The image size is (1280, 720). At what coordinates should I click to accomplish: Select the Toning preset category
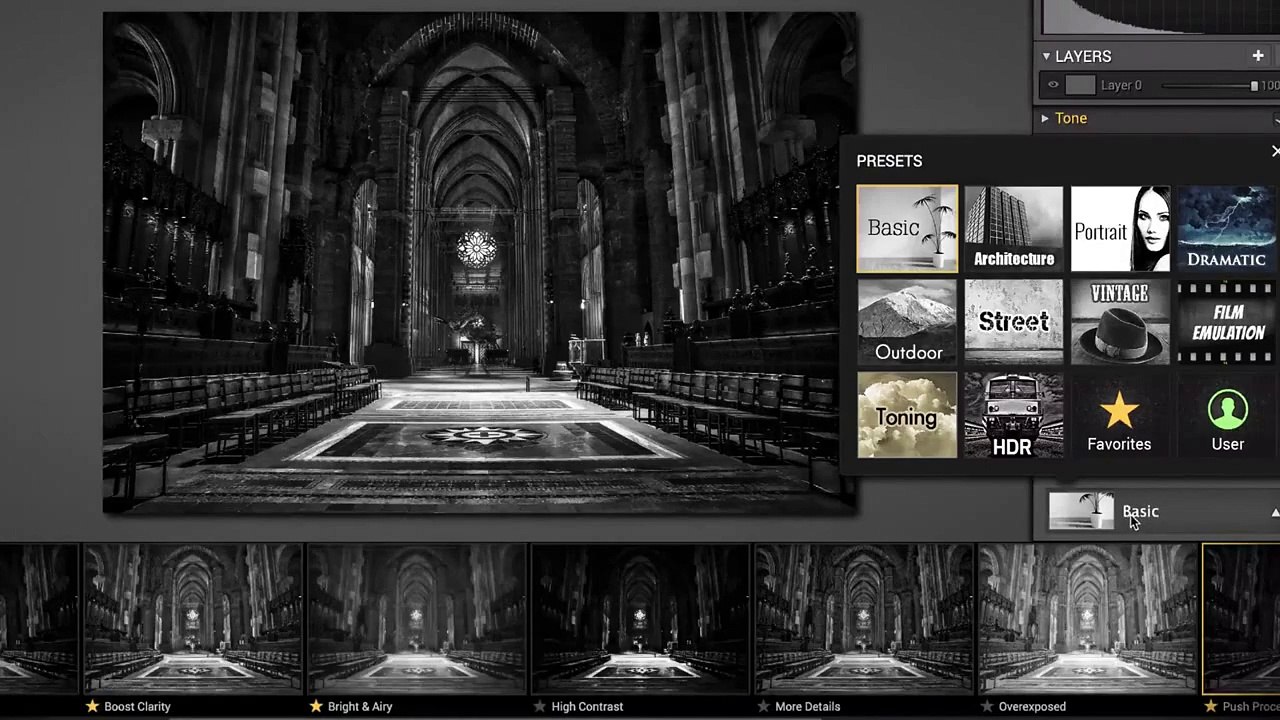(x=907, y=415)
